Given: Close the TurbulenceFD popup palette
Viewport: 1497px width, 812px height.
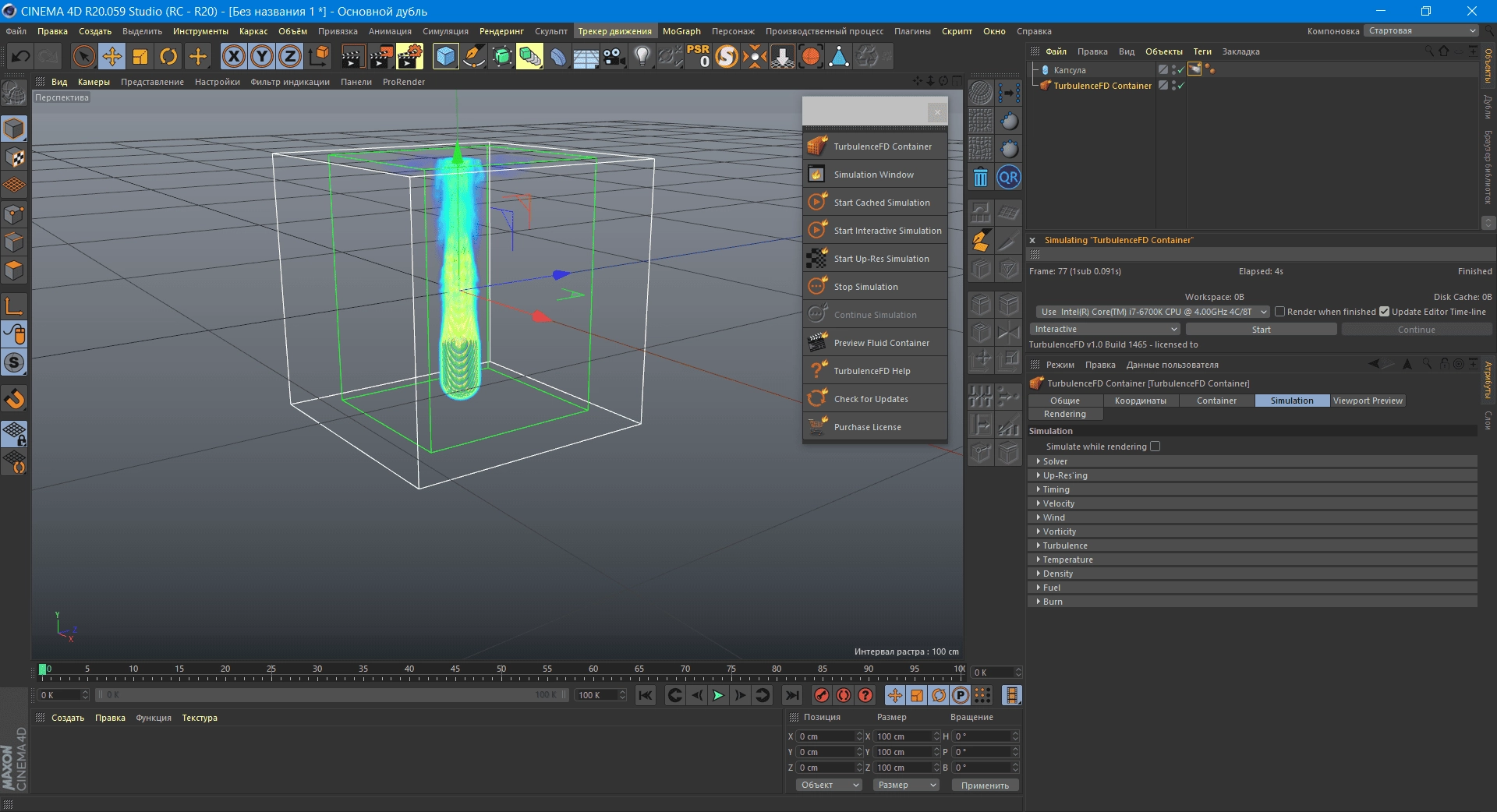Looking at the screenshot, I should click(937, 112).
